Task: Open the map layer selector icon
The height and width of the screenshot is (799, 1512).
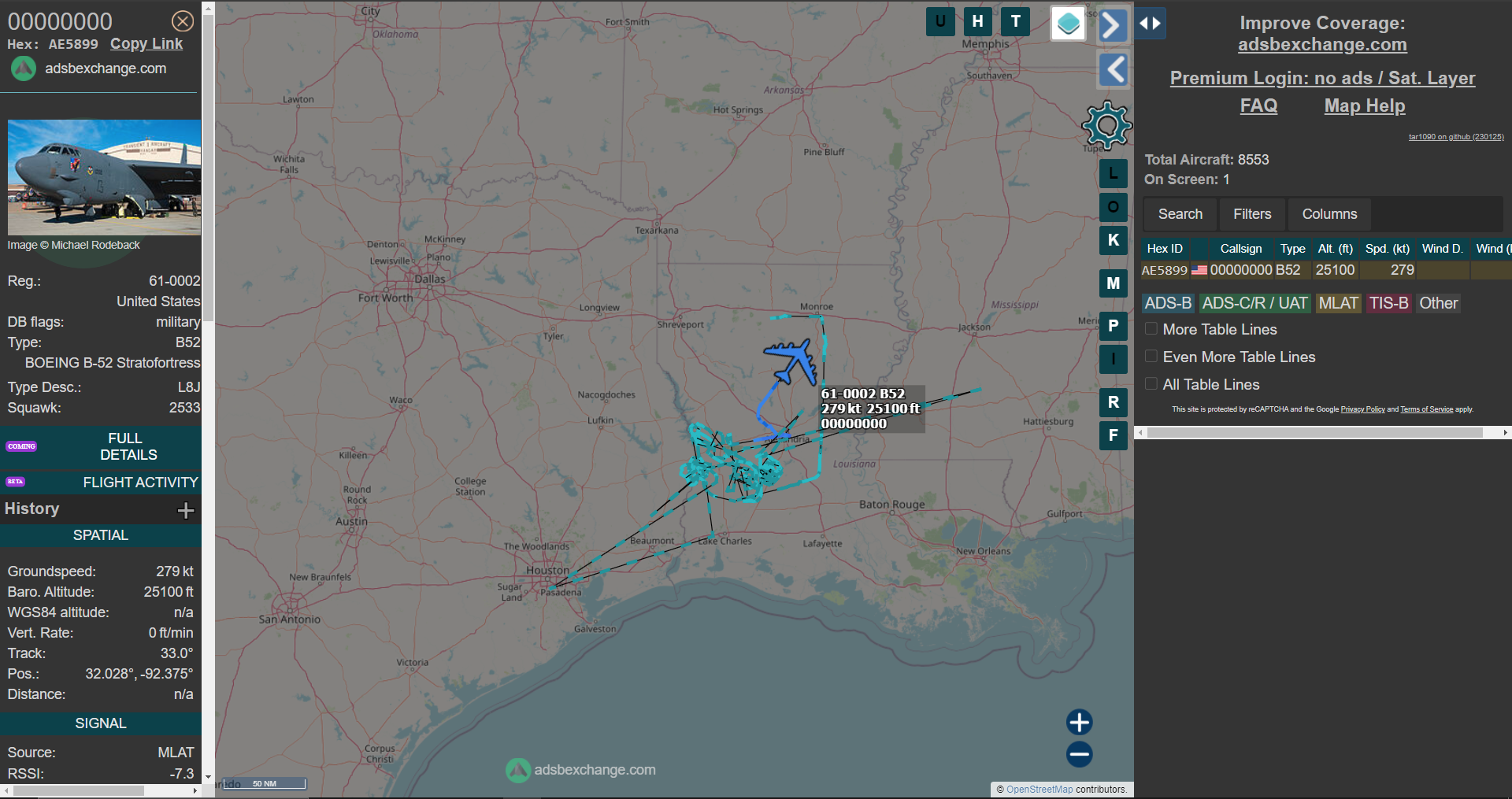Action: (1069, 24)
